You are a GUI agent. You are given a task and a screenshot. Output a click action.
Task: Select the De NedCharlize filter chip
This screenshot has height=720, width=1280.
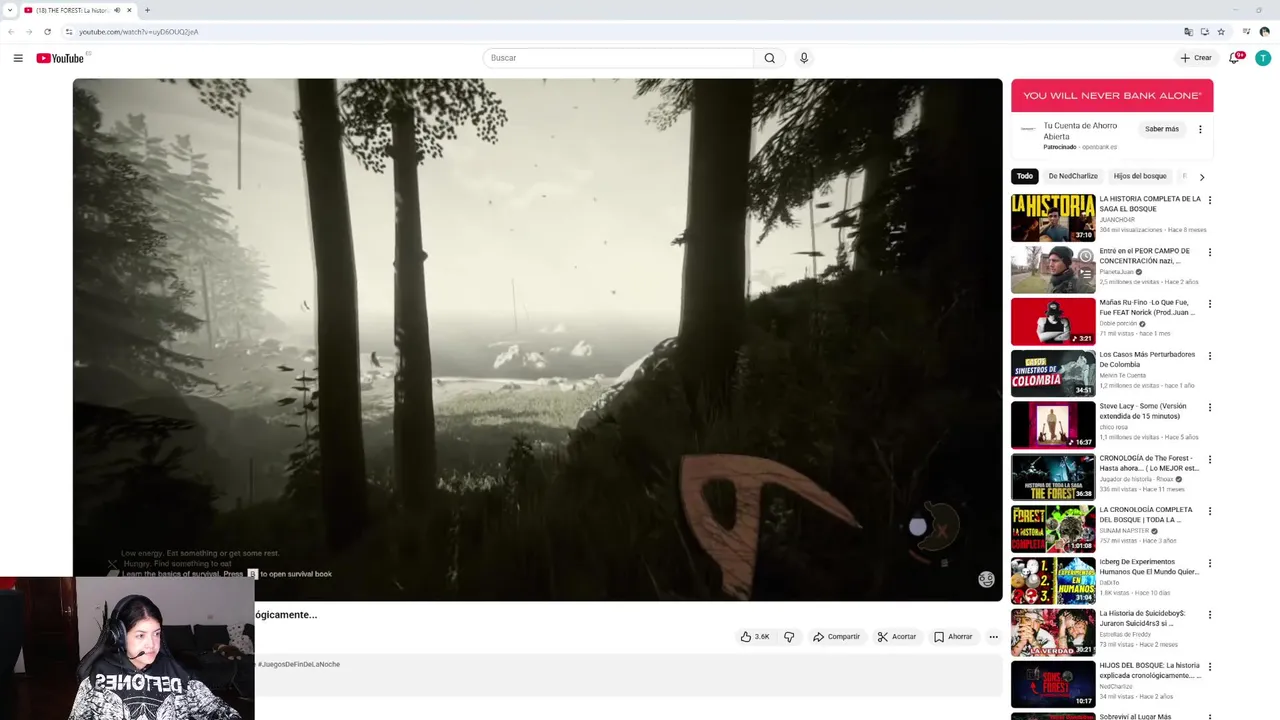coord(1073,176)
